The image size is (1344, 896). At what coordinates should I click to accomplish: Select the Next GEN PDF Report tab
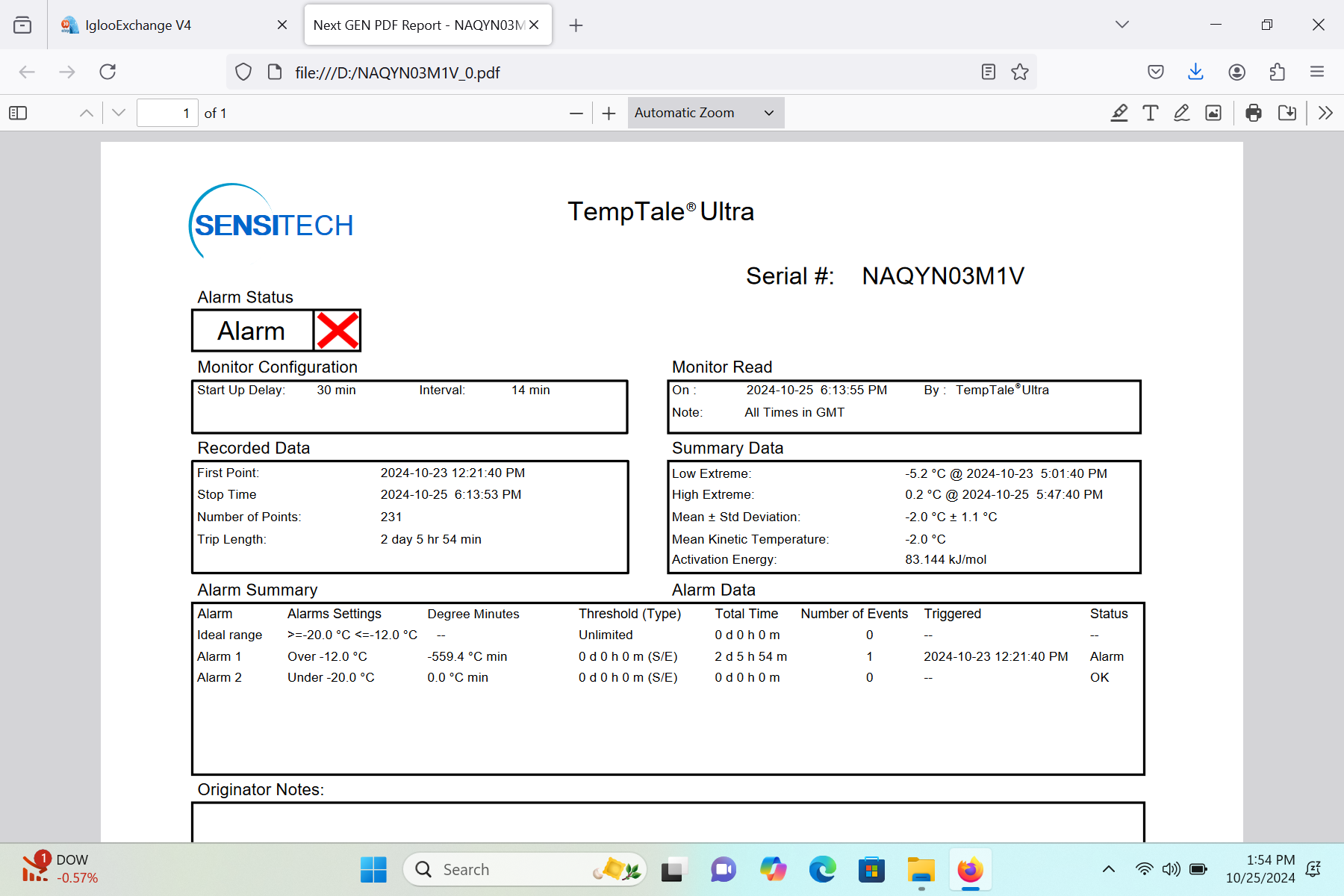coord(428,25)
